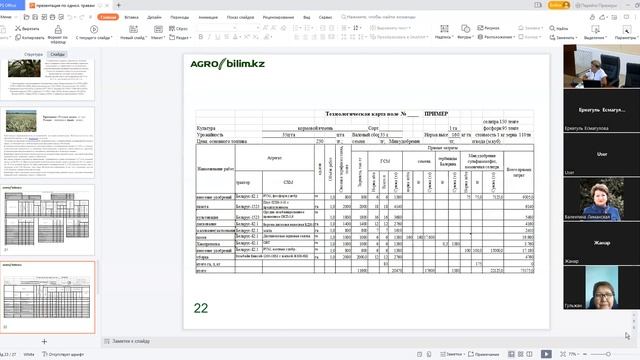The width and height of the screenshot is (640, 360).
Task: Open the font name combo box
Action: tap(217, 28)
